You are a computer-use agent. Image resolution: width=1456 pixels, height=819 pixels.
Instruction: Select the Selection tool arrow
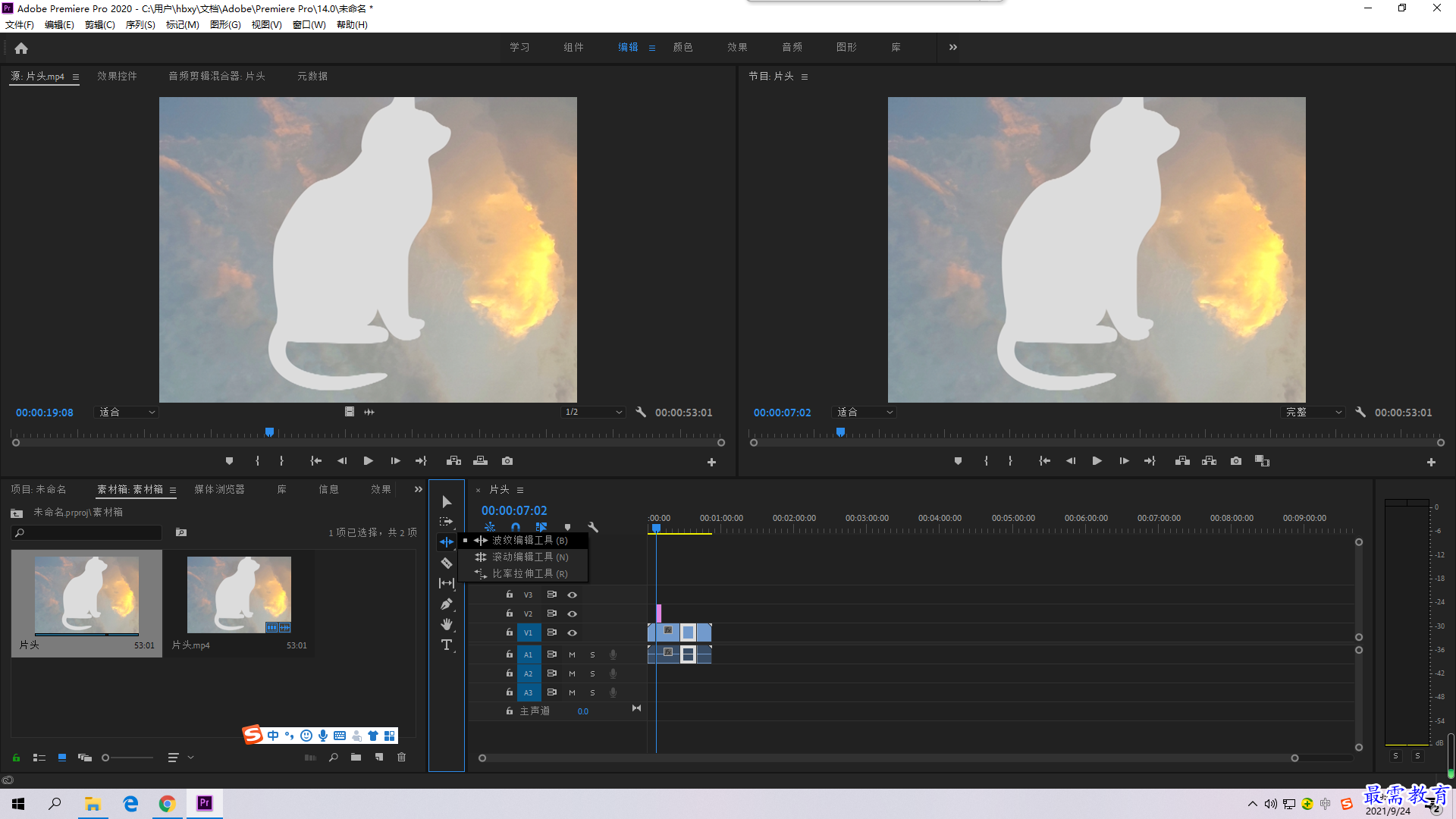click(447, 502)
